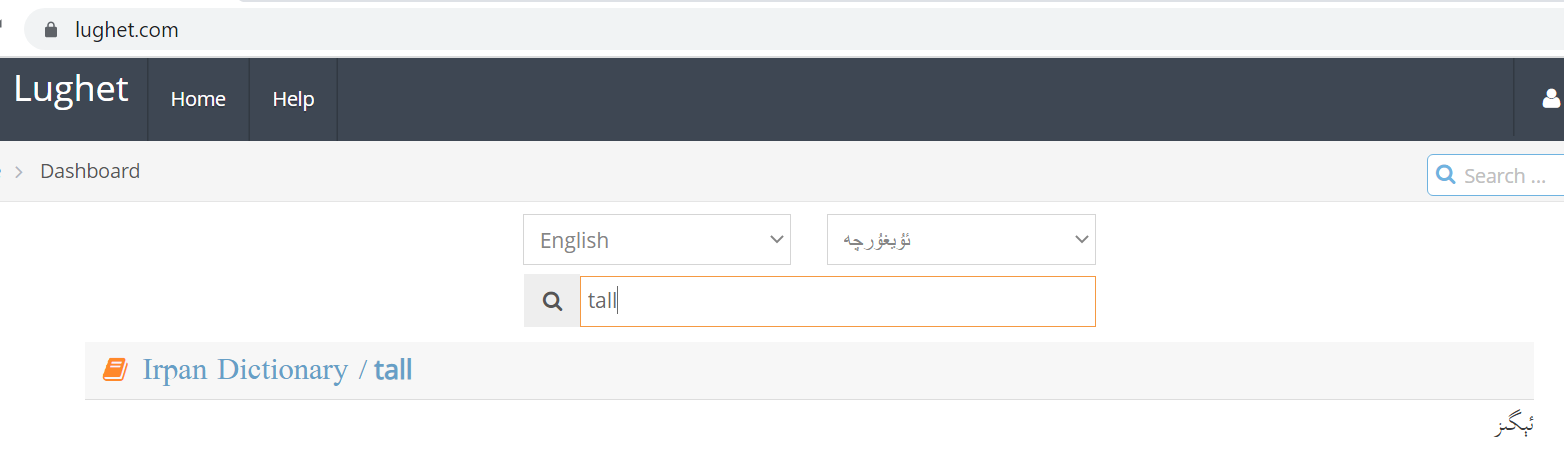Open the Home menu item
This screenshot has width=1564, height=469.
[x=198, y=99]
